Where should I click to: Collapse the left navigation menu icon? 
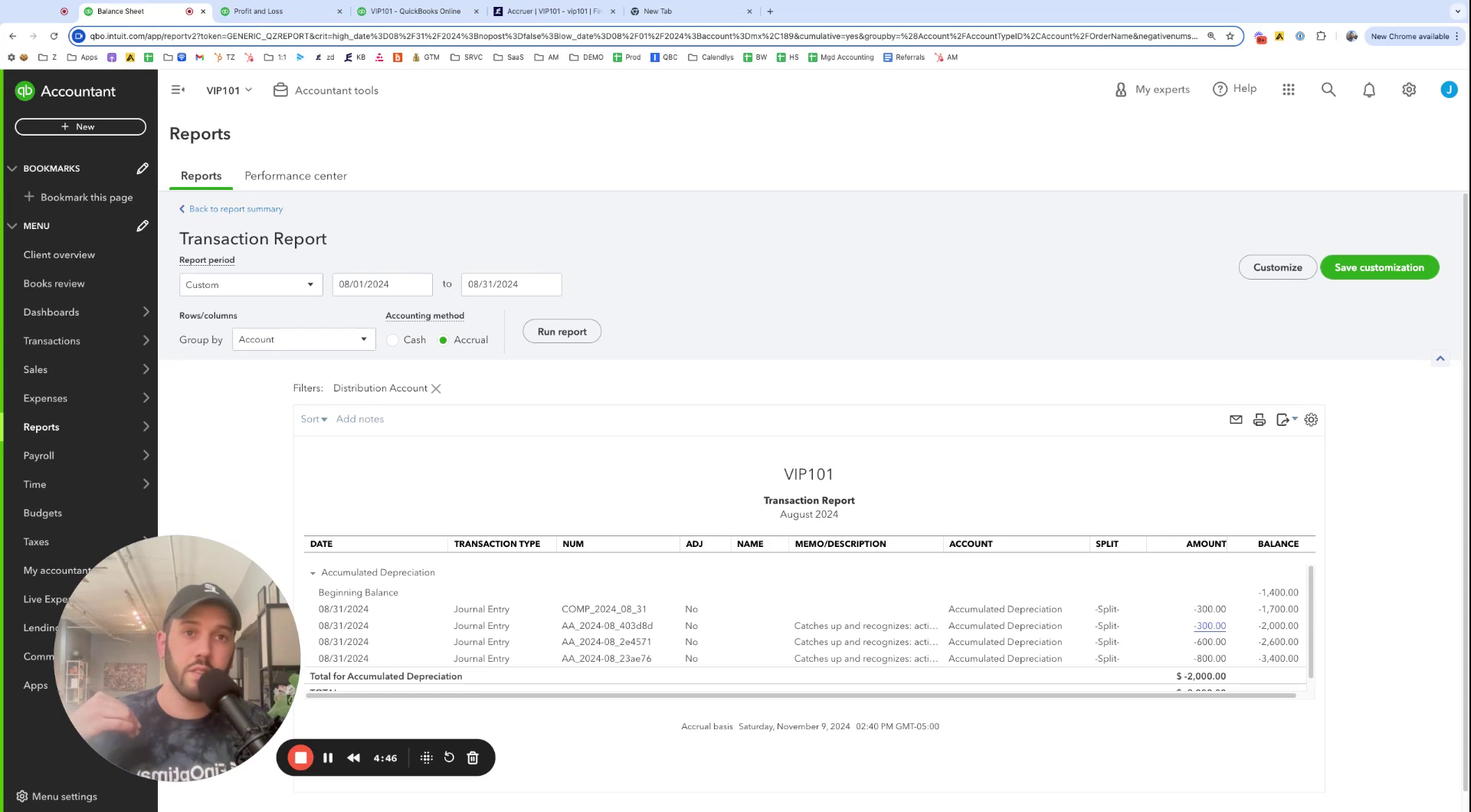[x=178, y=90]
